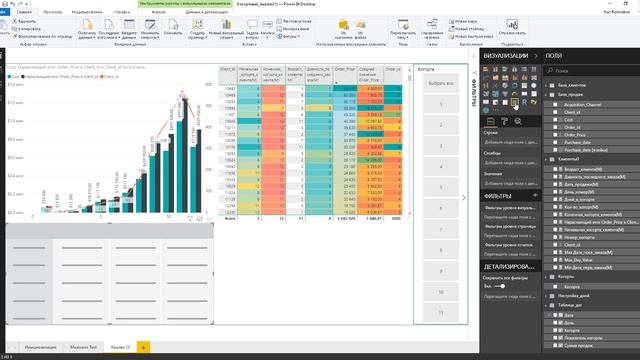Click Новая быстрая мера (Quick measure)
The height and width of the screenshot is (360, 640).
[471, 36]
